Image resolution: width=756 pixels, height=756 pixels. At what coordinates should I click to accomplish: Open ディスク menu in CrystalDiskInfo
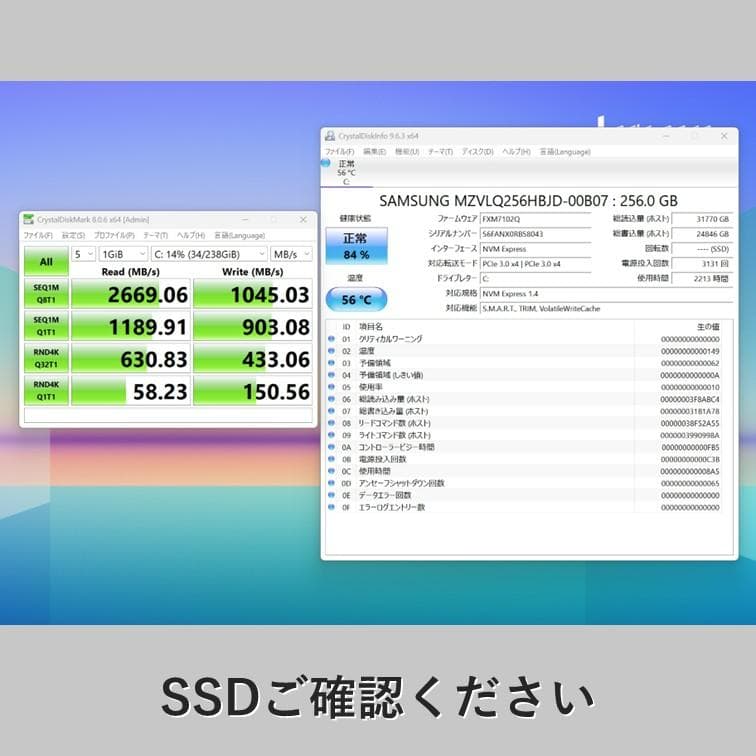[x=477, y=151]
